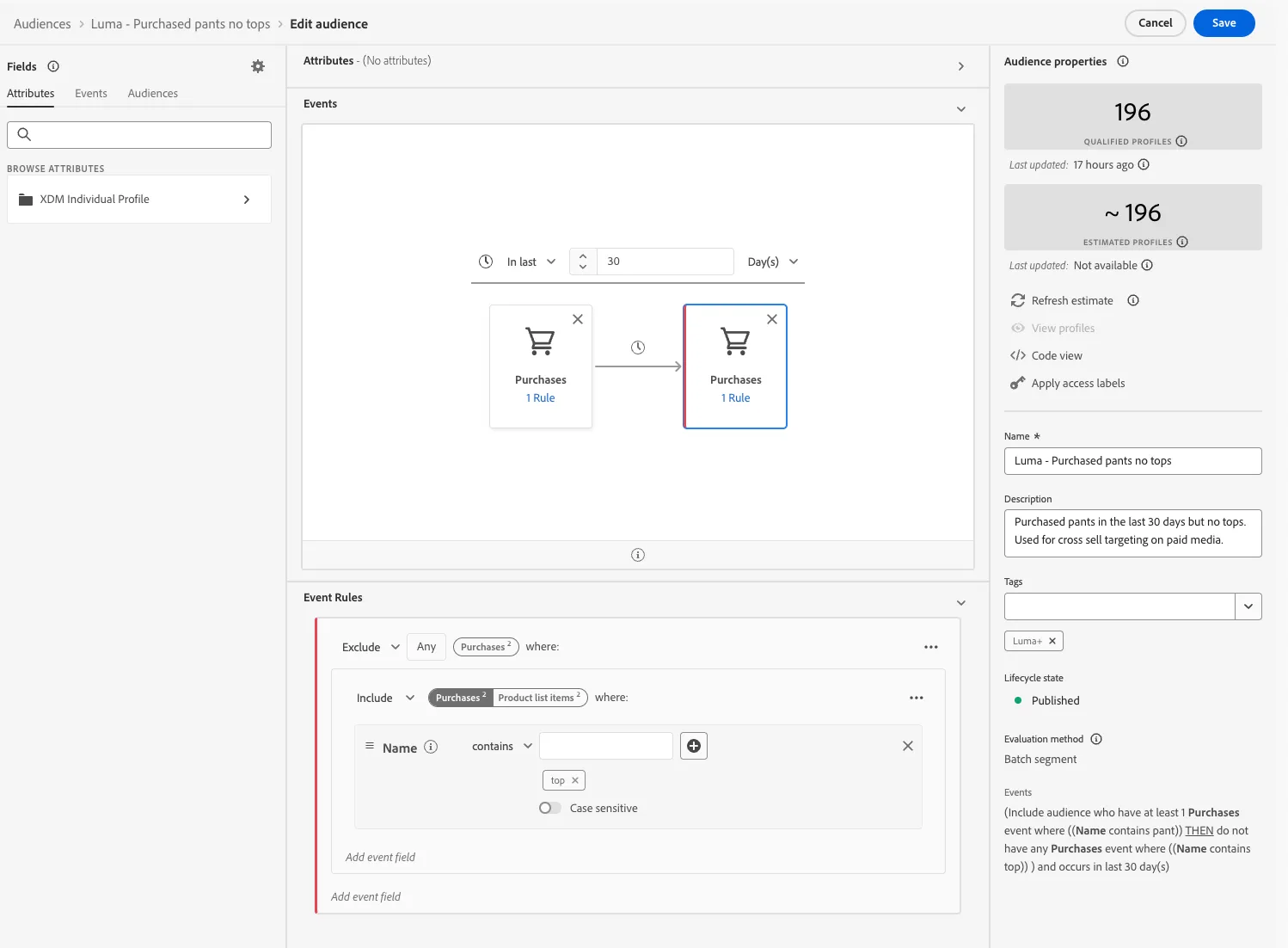1288x948 pixels.
Task: Delete the Name contains rule row
Action: click(908, 746)
